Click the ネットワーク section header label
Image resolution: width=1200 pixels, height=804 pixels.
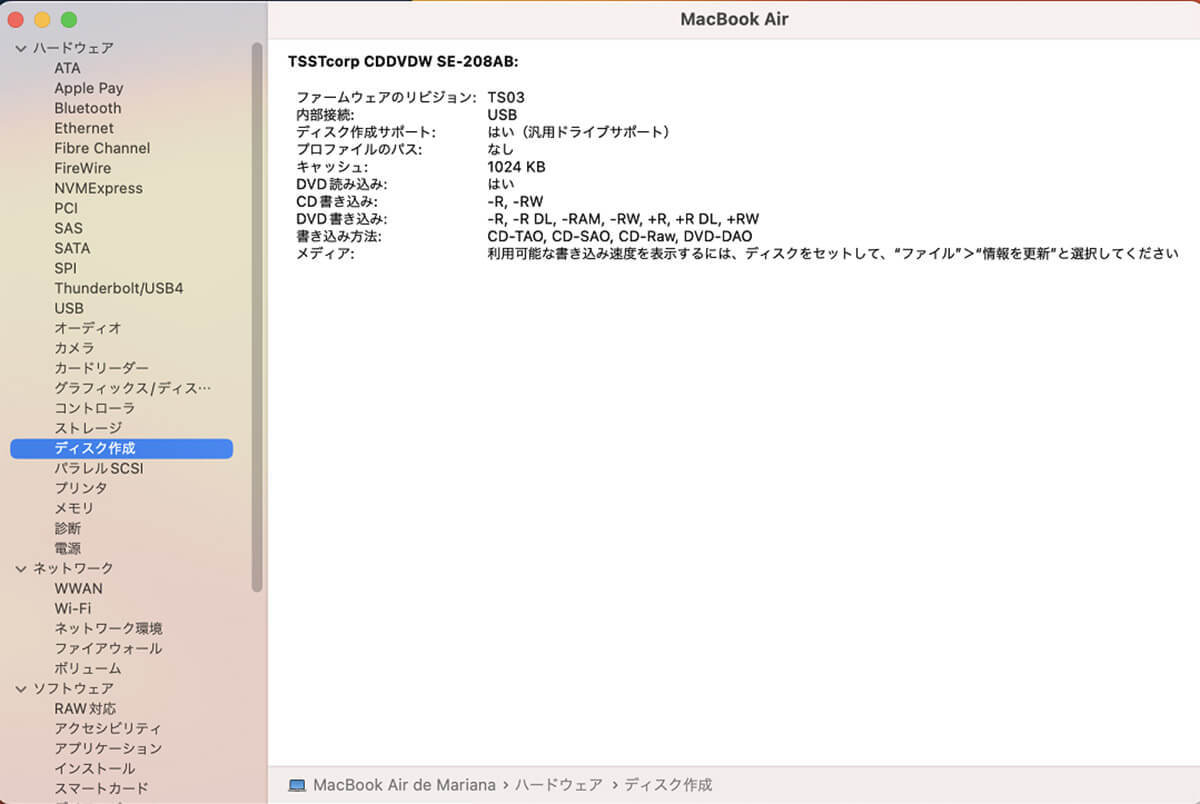(73, 568)
